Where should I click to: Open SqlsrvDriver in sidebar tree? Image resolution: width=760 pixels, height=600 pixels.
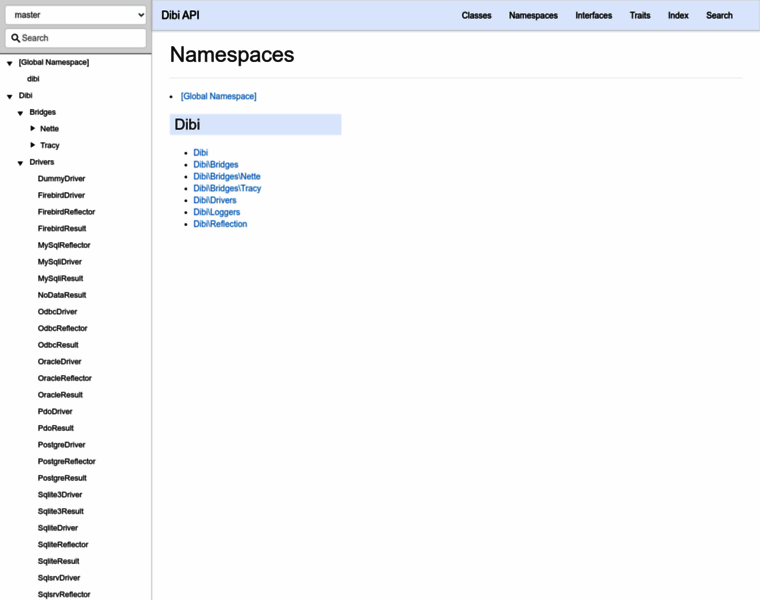(59, 578)
